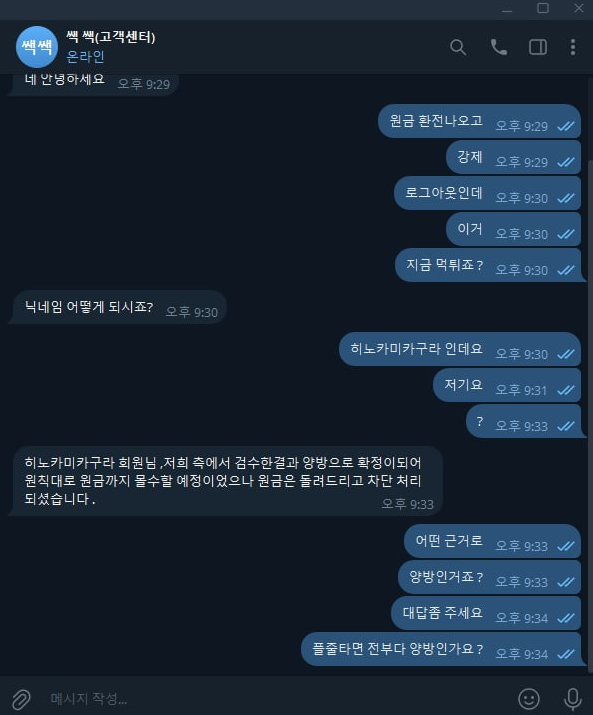Screen dimensions: 593x715
Task: Select the message 히노카미카구라 인데요
Action: pyautogui.click(x=460, y=349)
